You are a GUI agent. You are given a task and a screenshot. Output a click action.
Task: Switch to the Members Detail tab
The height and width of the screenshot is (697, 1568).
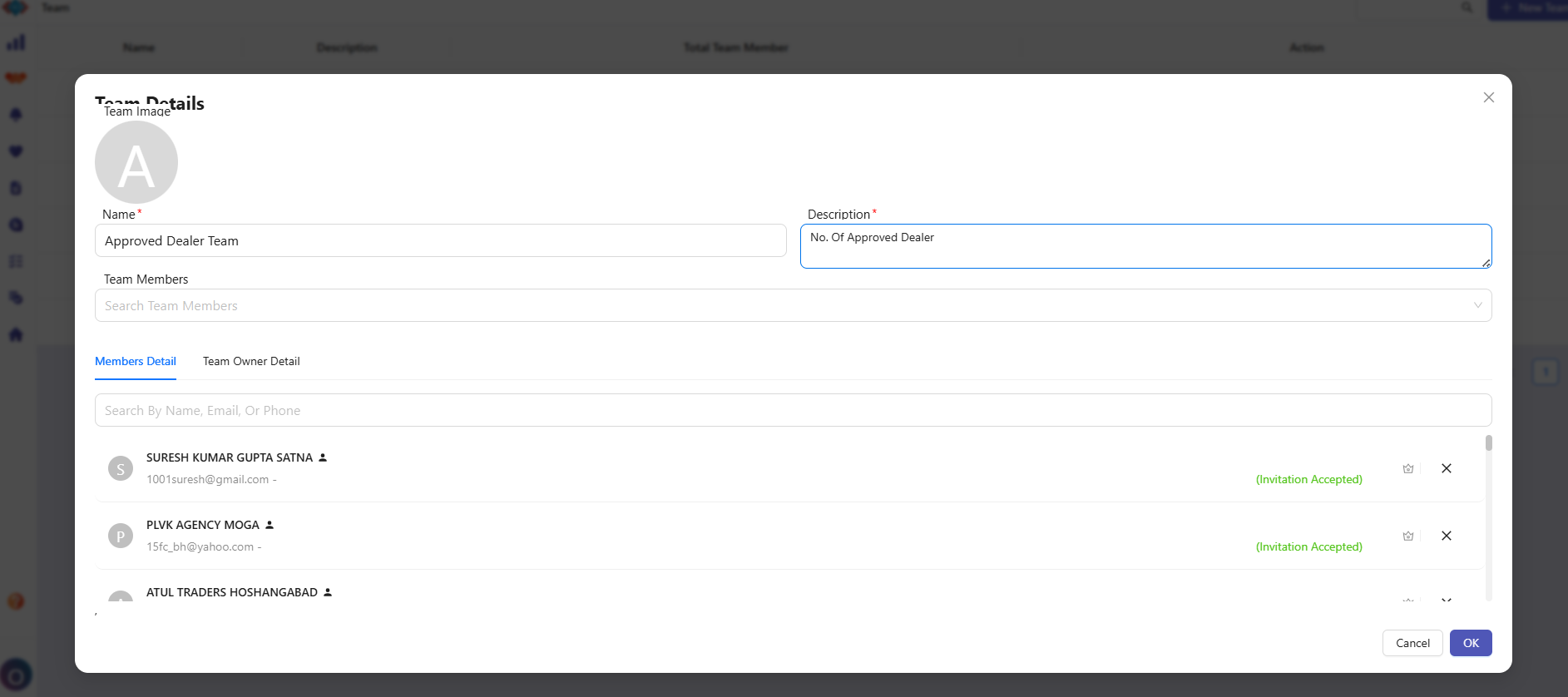[x=136, y=361]
